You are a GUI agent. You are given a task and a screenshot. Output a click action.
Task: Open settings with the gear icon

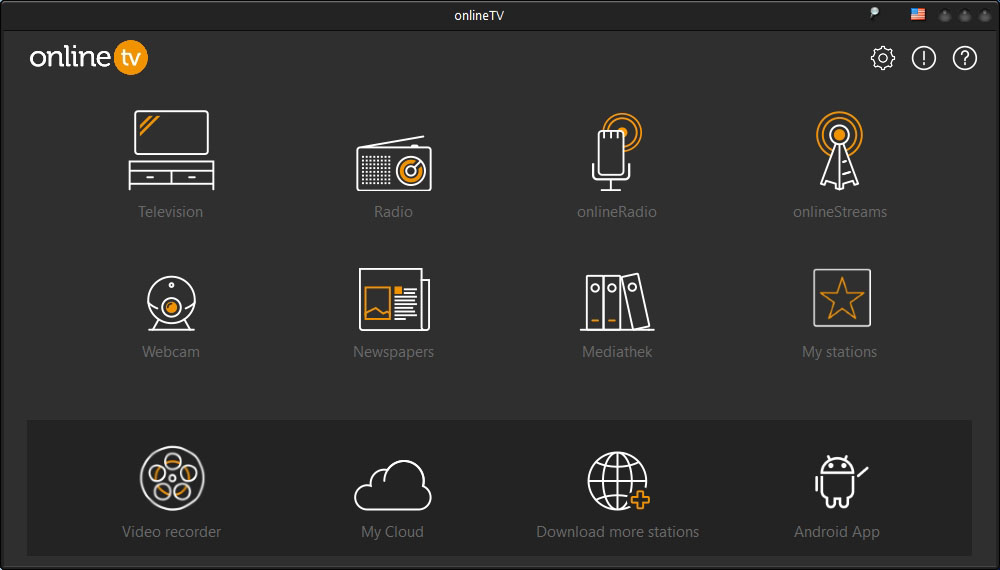pyautogui.click(x=882, y=59)
